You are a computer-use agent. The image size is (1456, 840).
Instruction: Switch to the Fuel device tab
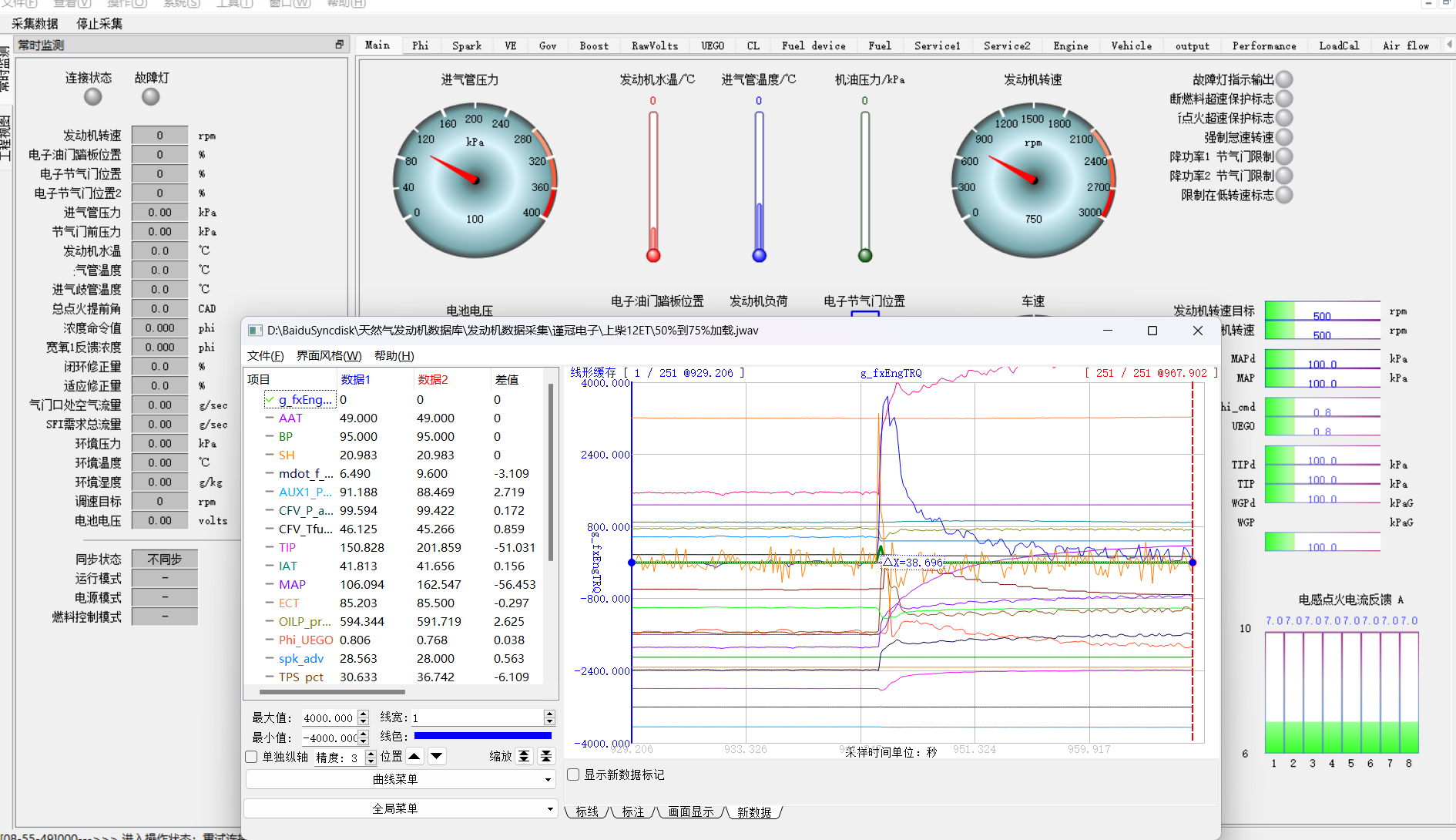pyautogui.click(x=814, y=45)
